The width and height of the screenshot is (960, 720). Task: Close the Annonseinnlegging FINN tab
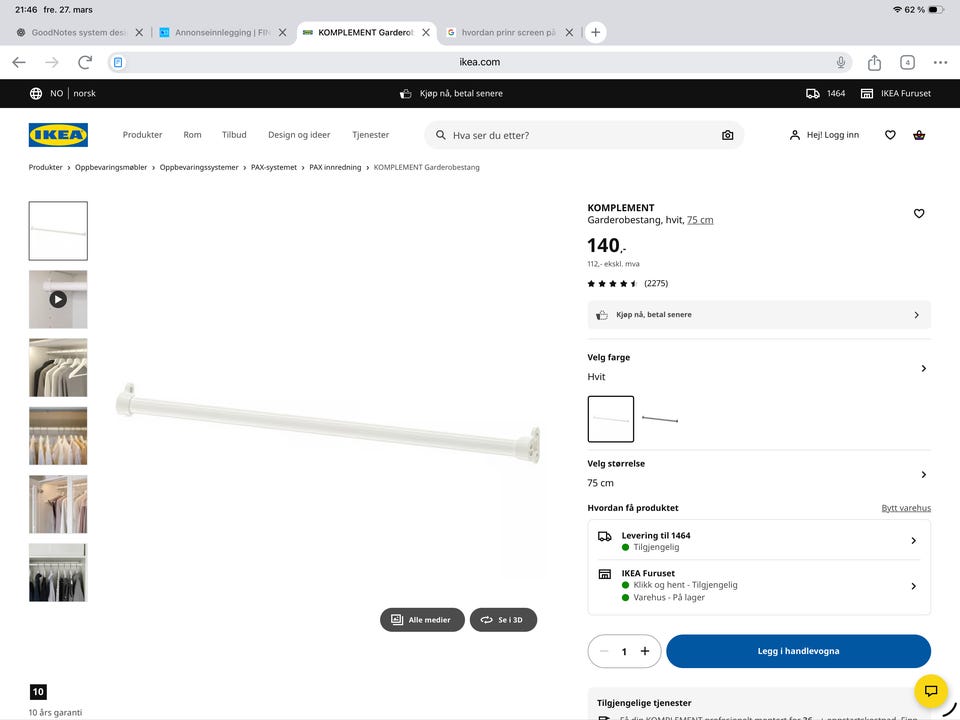(x=282, y=32)
